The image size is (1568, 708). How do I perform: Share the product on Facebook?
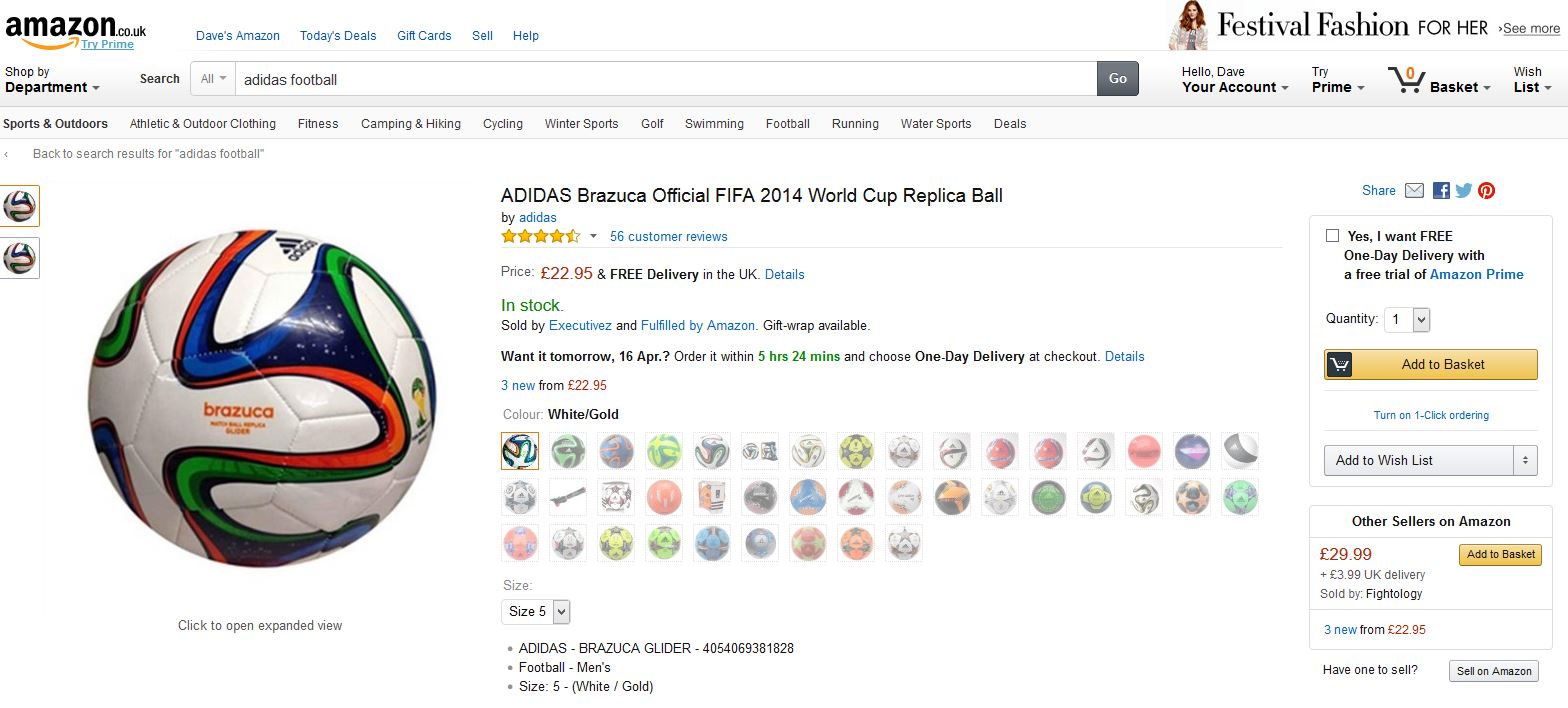coord(1441,190)
